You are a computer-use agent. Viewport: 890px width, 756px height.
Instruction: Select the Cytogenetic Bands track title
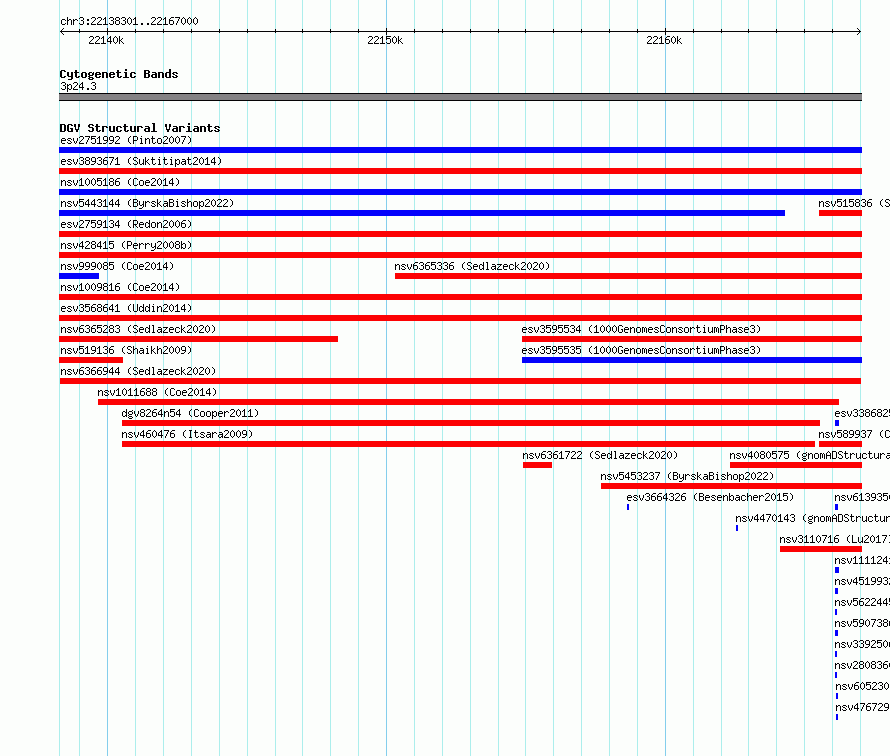pyautogui.click(x=119, y=74)
